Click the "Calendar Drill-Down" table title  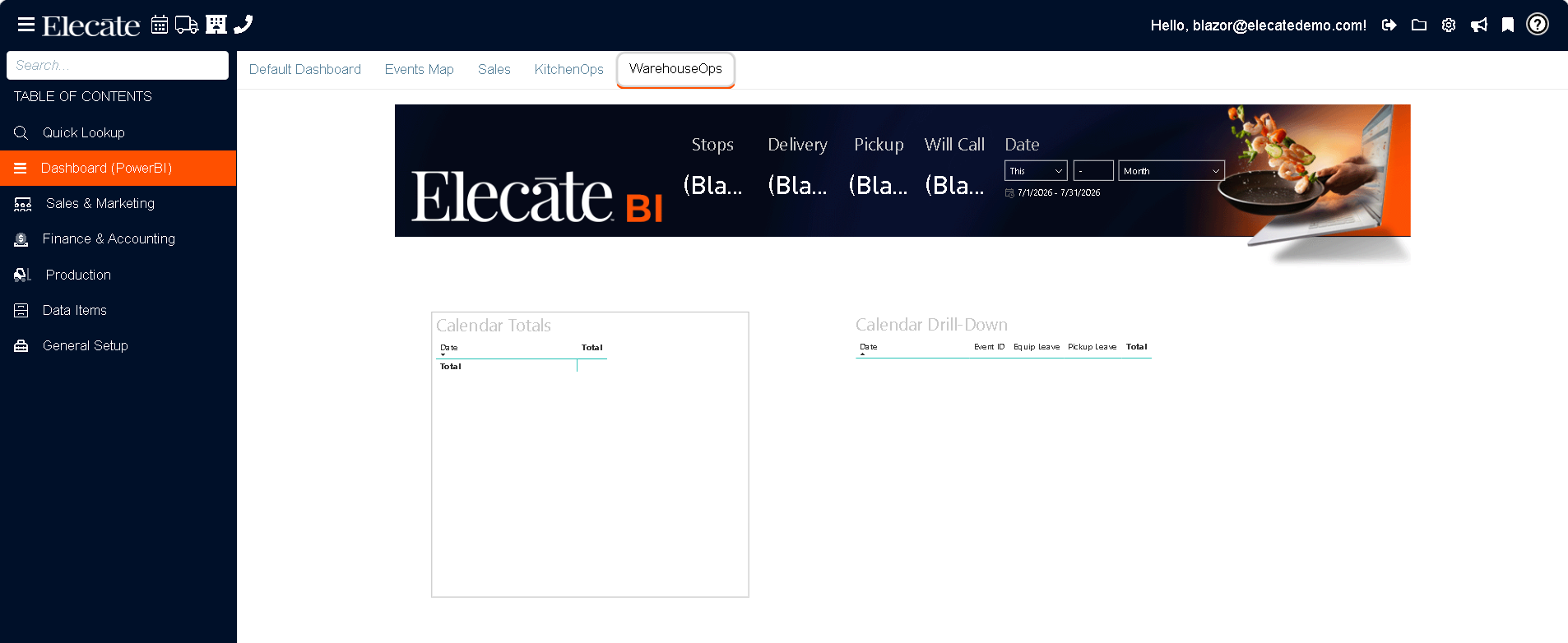(x=931, y=325)
